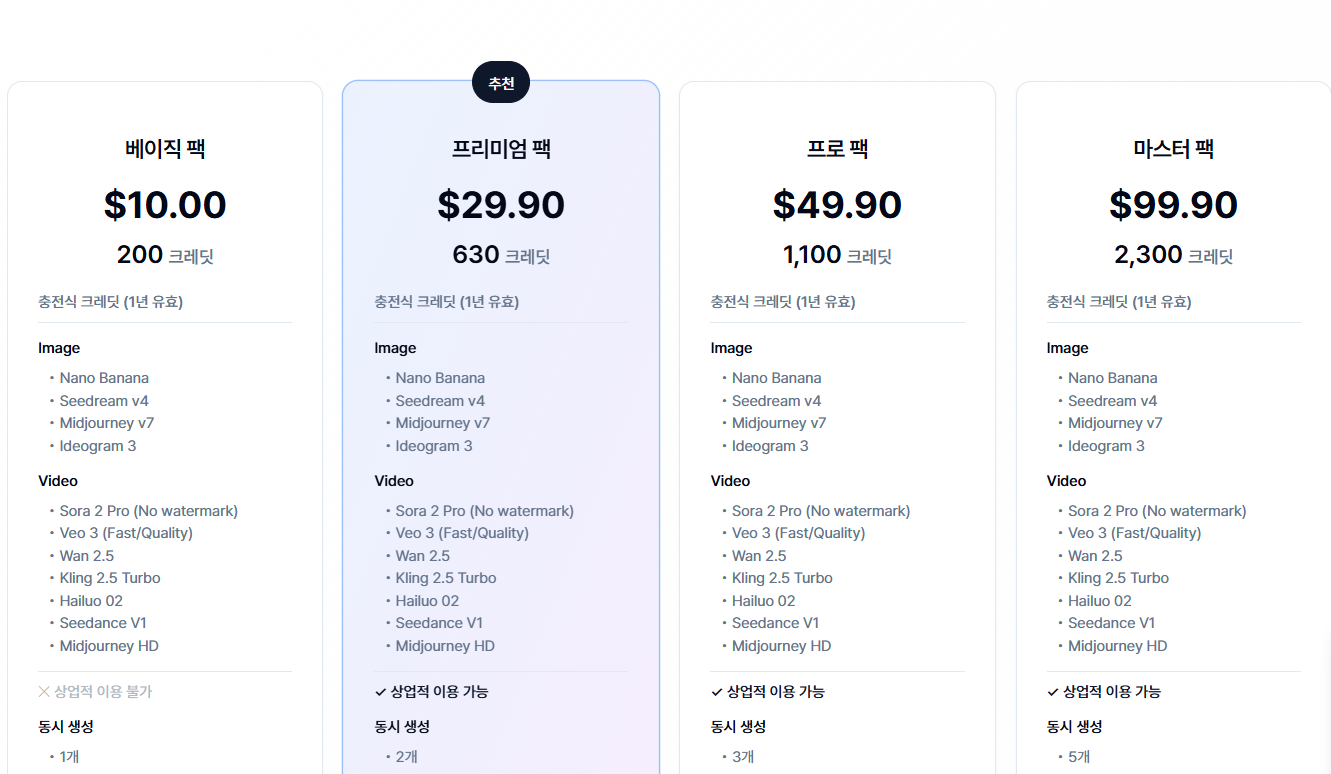Click Kling 2.5 Turbo in the 프리미엄 팩 list
The height and width of the screenshot is (774, 1331).
coord(446,578)
